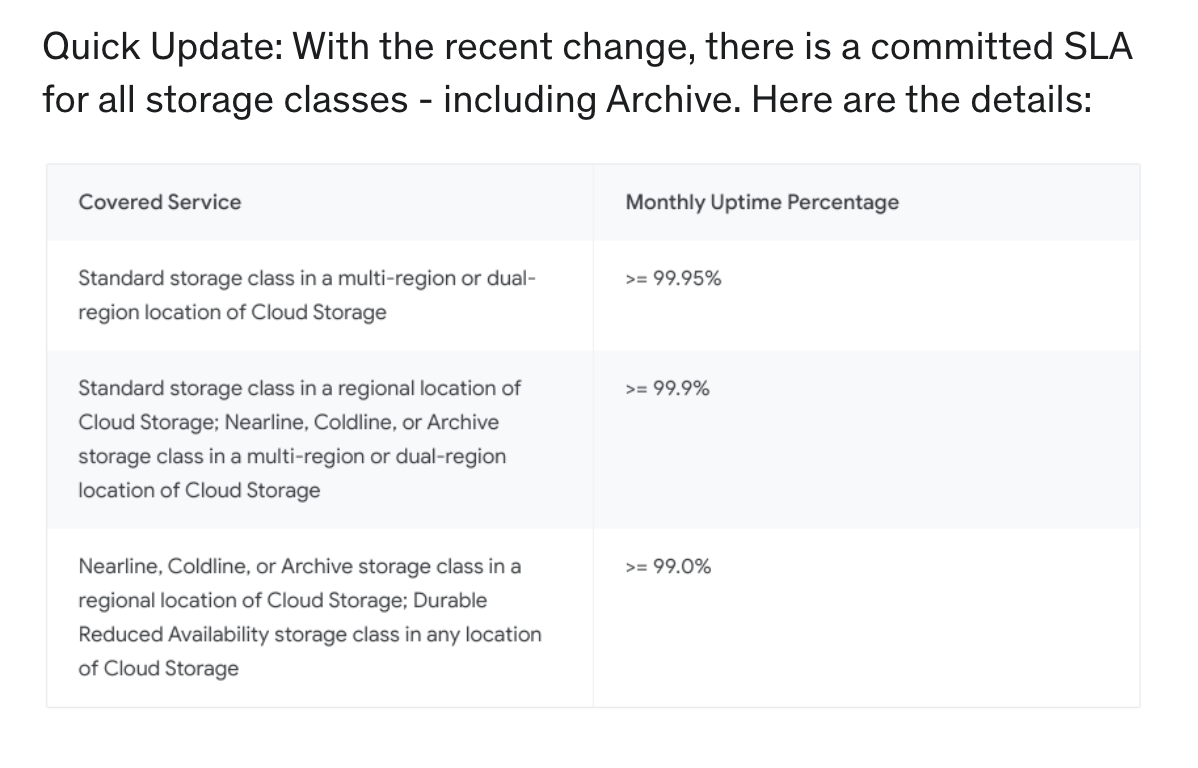Viewport: 1198px width, 768px height.
Task: Select the '>= 99.95%' uptime cell
Action: tap(673, 279)
